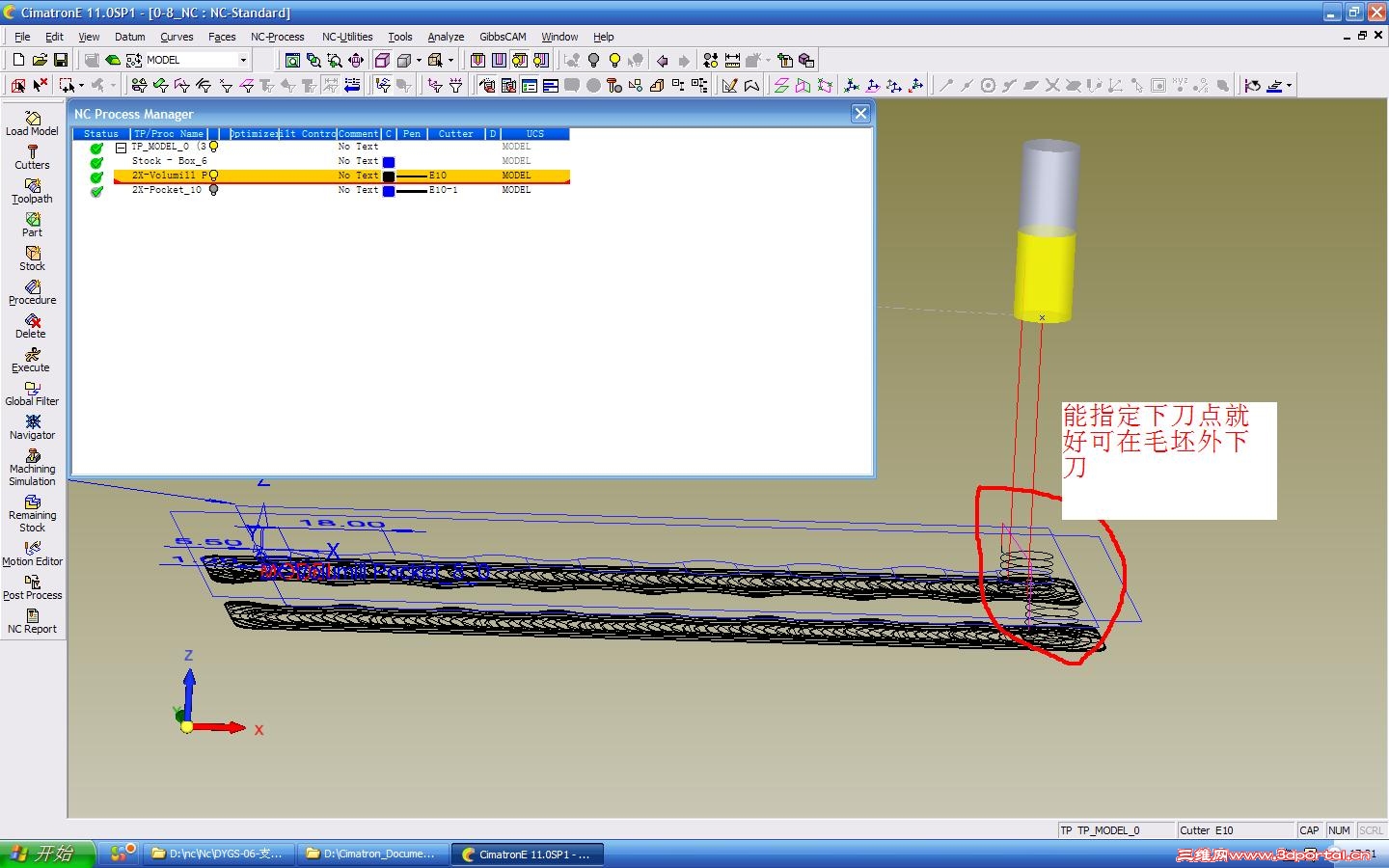The height and width of the screenshot is (868, 1389).
Task: Open the dropdown arrow at the second toolbar's right end
Action: pos(1289,86)
